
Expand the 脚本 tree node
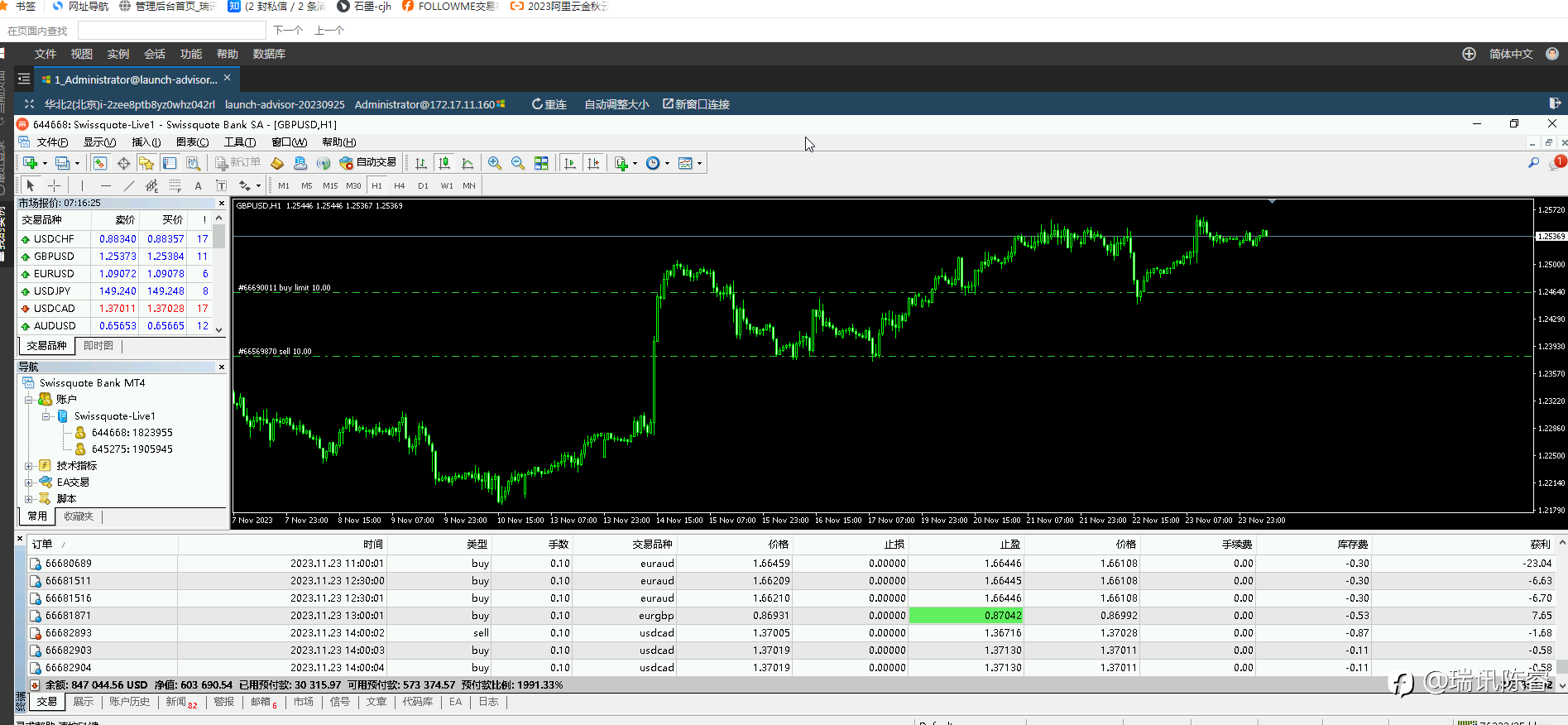(28, 499)
